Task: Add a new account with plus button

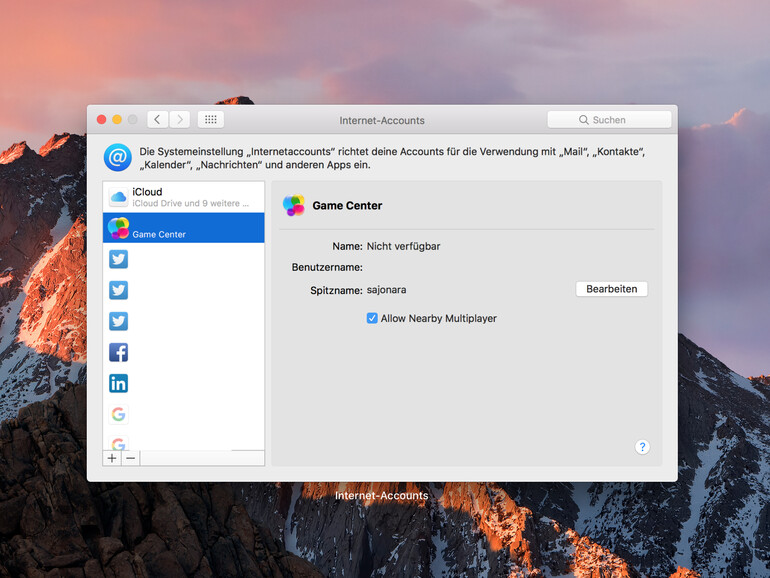Action: (x=112, y=458)
